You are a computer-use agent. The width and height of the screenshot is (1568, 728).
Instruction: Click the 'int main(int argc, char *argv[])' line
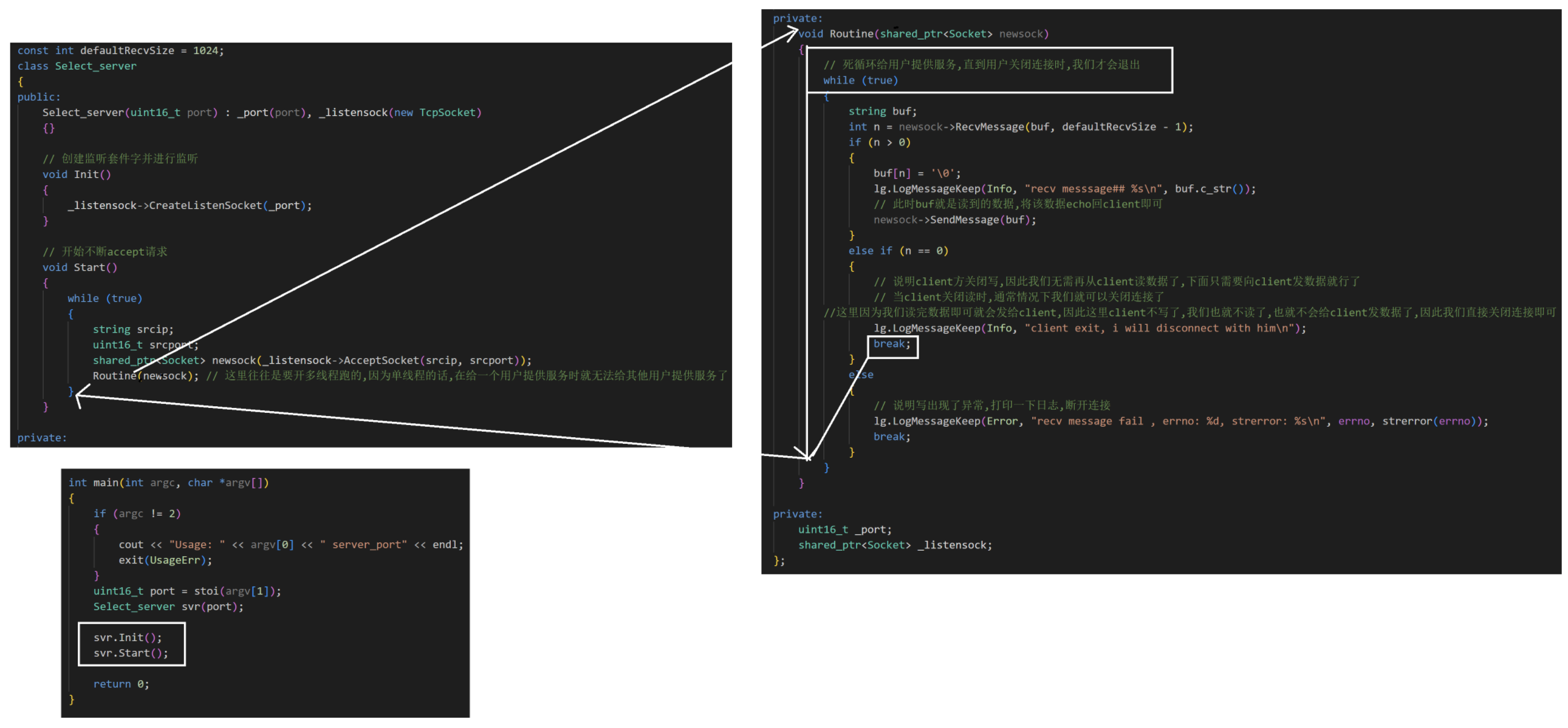tap(169, 483)
